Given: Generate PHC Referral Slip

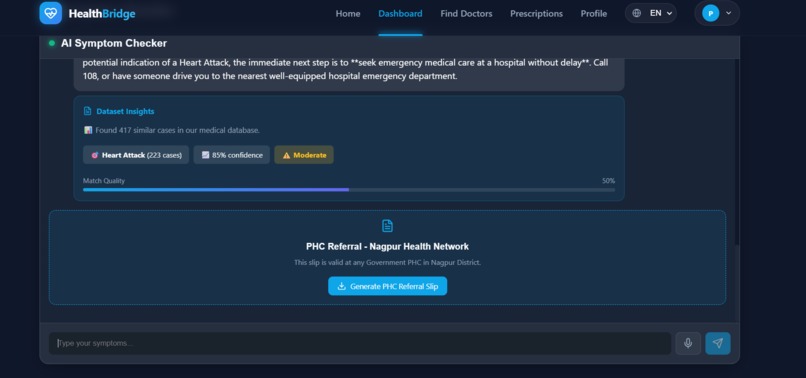Looking at the screenshot, I should 388,286.
